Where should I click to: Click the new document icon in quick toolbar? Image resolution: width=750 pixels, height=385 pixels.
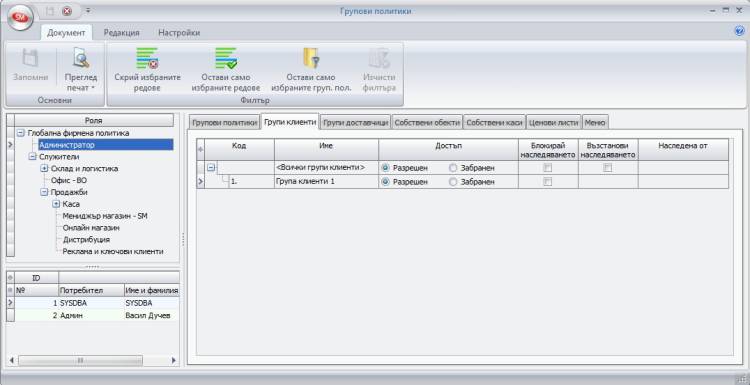coord(50,11)
